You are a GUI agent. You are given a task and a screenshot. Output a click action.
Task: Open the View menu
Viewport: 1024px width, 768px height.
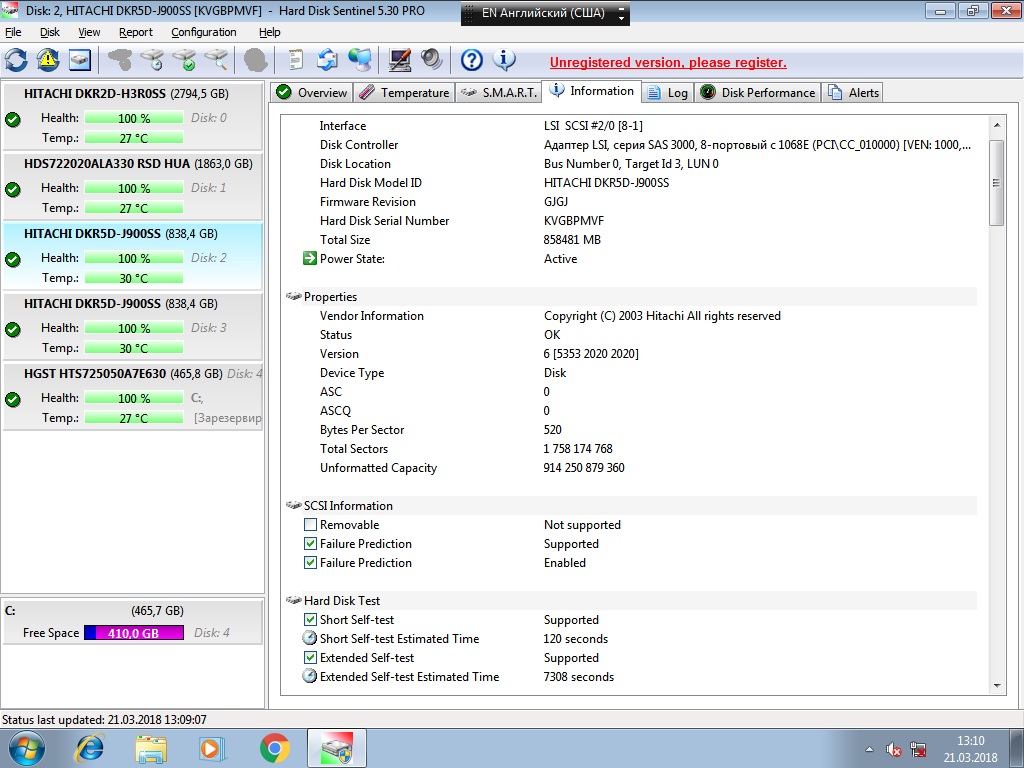pyautogui.click(x=89, y=32)
